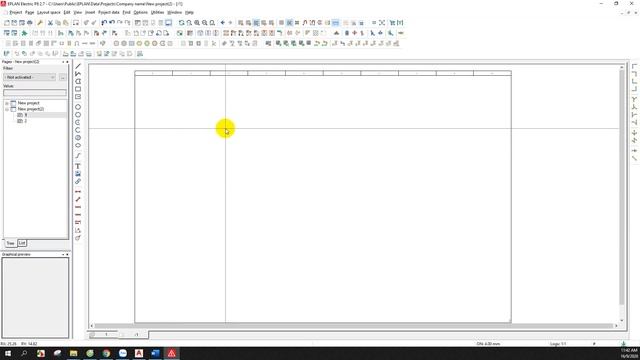Select the Polygon drawing tool
Viewport: 640px width, 360px height.
click(78, 82)
